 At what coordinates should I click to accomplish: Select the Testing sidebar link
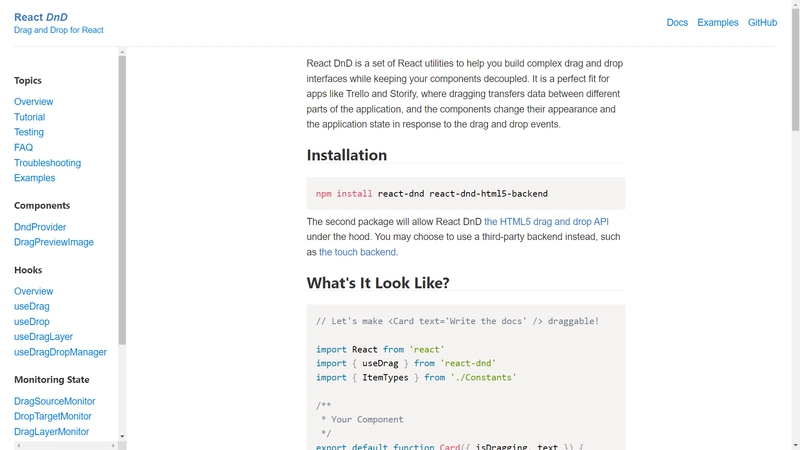tap(29, 132)
